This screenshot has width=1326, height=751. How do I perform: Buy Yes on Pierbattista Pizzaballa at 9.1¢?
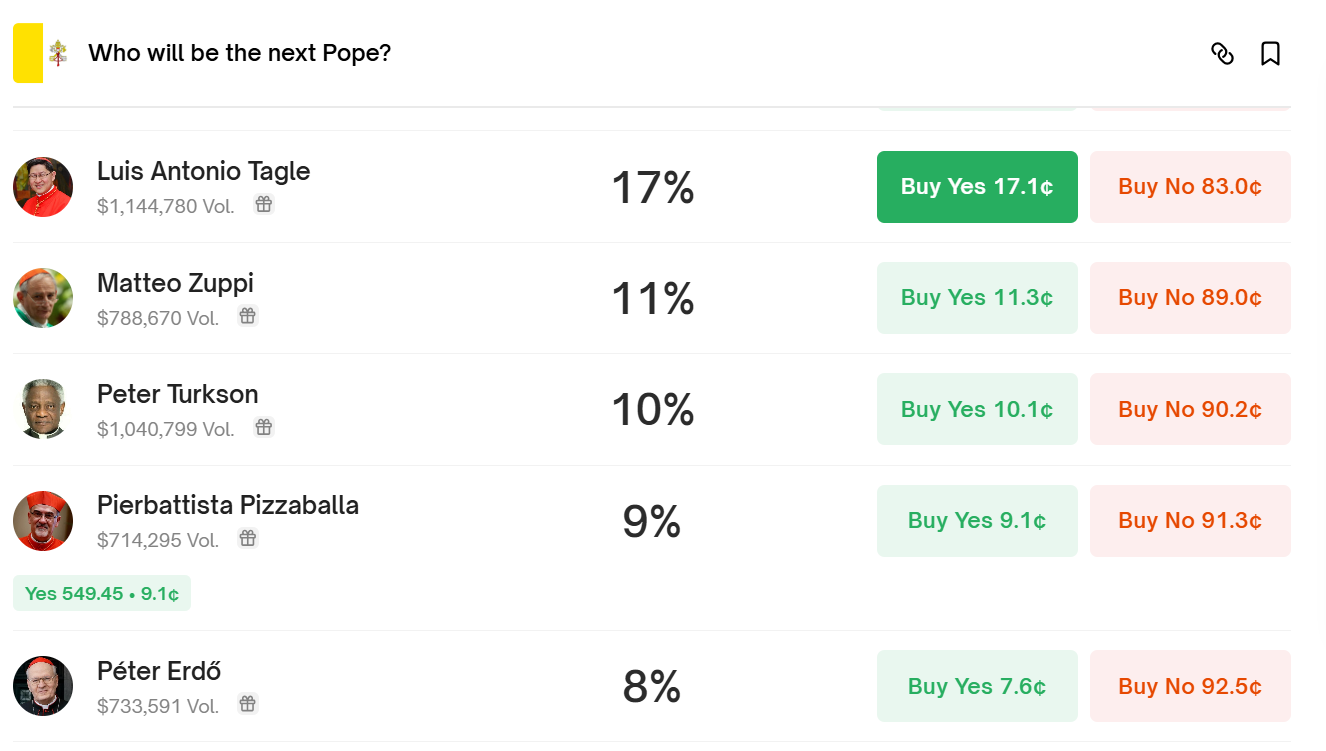click(x=976, y=521)
